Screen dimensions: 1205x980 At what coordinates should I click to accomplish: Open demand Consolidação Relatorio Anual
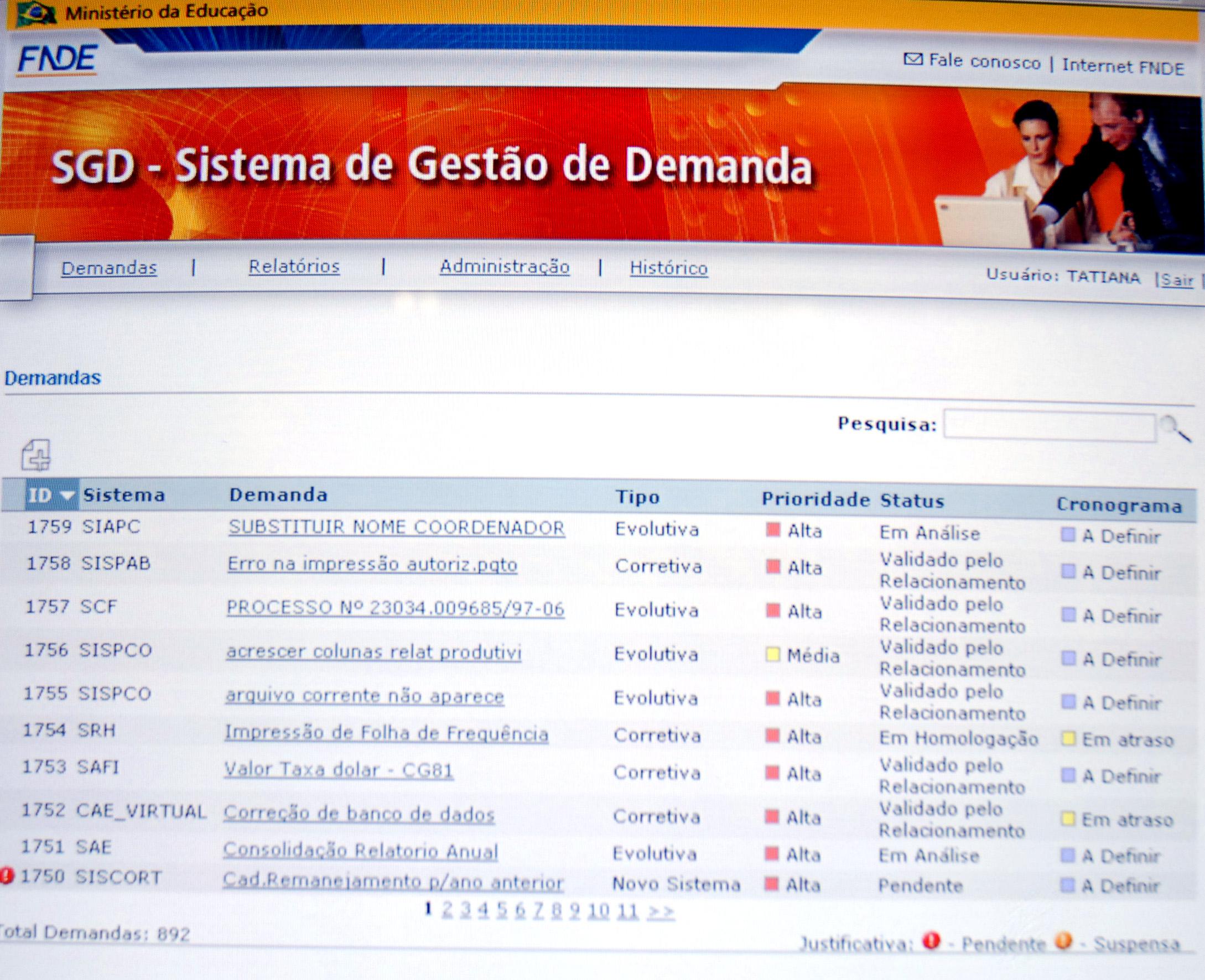pos(360,850)
